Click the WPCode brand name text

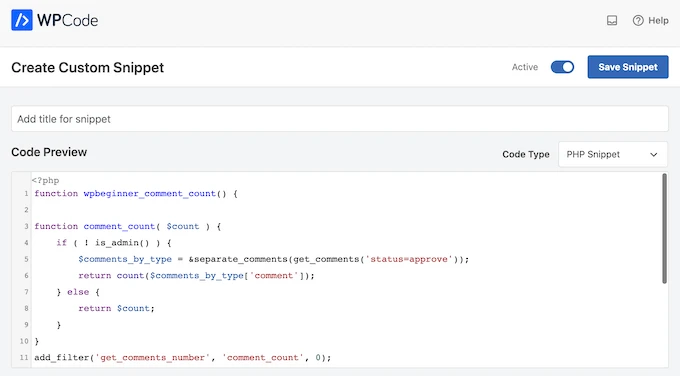pos(68,20)
